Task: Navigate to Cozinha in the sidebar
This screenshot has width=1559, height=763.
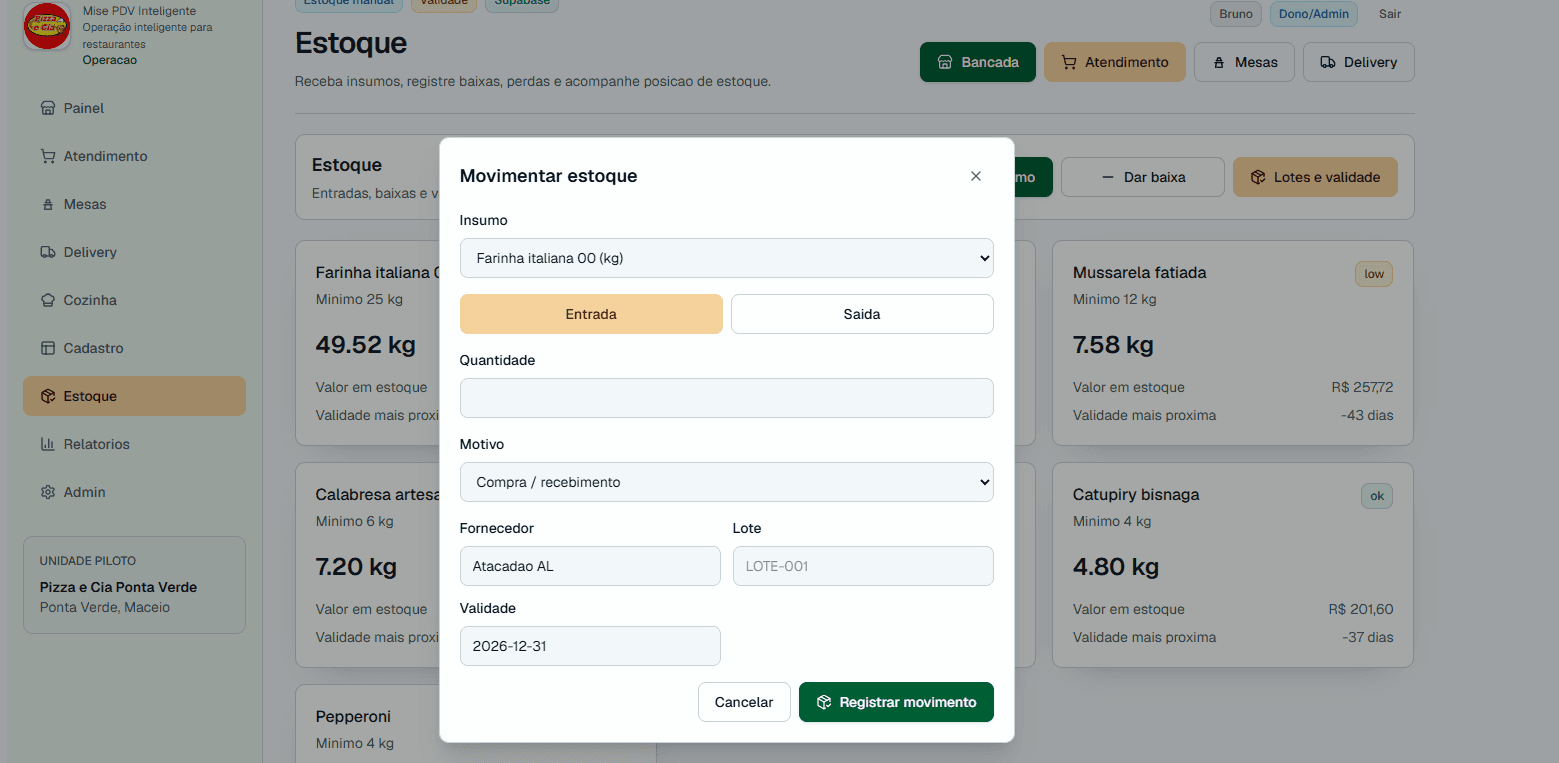Action: [x=134, y=300]
